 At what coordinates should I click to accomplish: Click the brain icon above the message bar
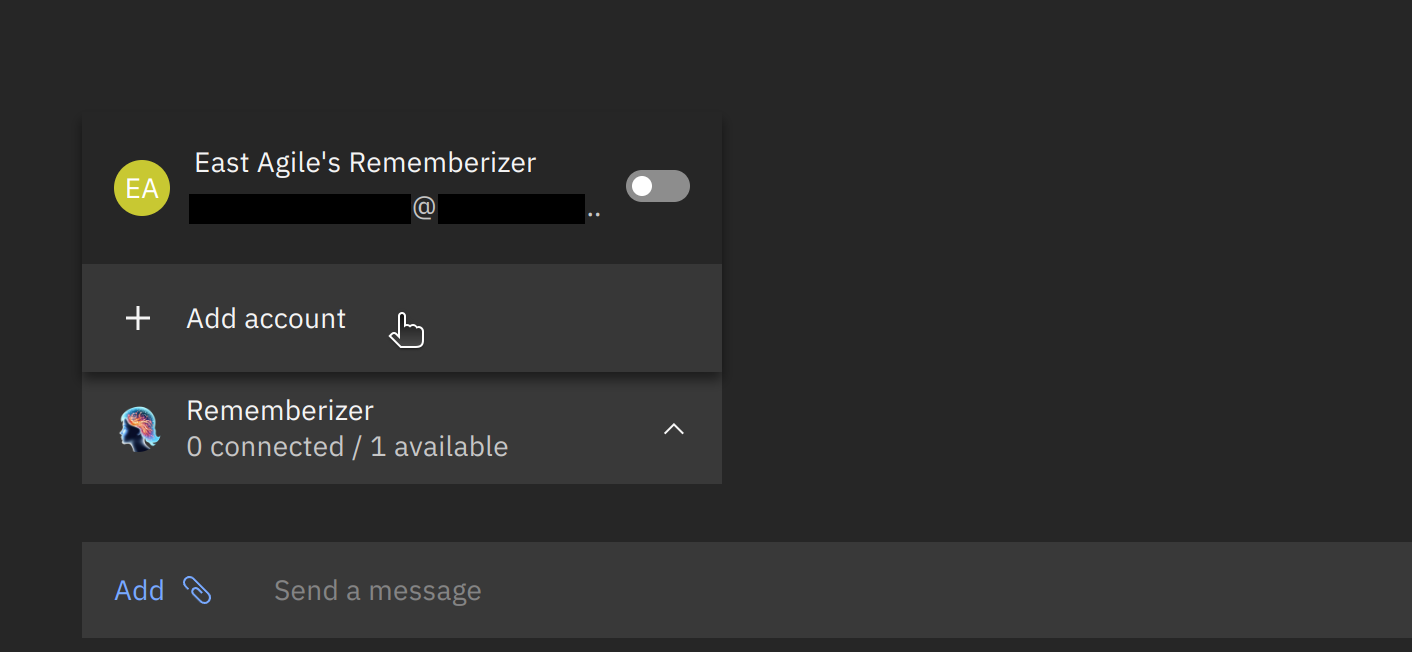coord(139,428)
